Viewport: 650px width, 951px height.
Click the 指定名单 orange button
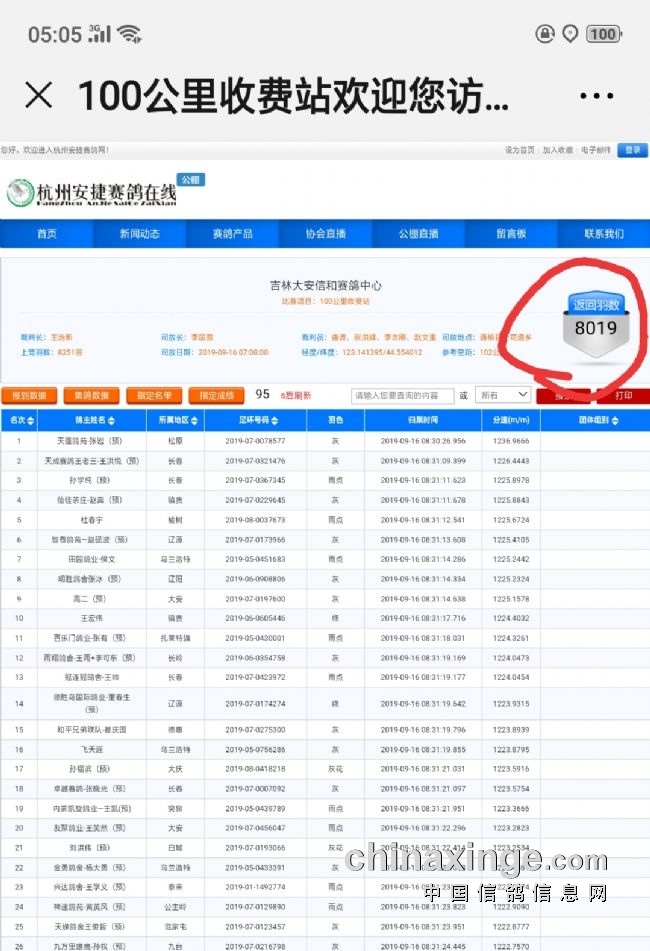154,395
